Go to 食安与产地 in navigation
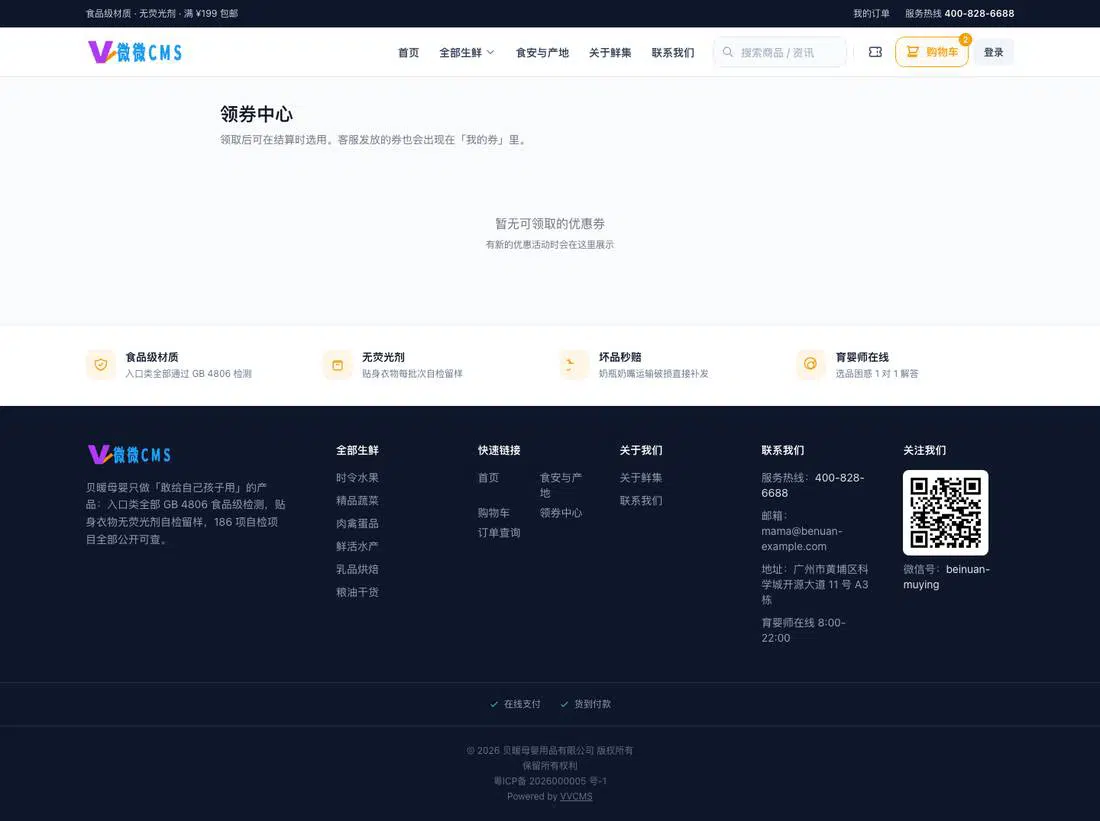1100x821 pixels. pos(542,53)
